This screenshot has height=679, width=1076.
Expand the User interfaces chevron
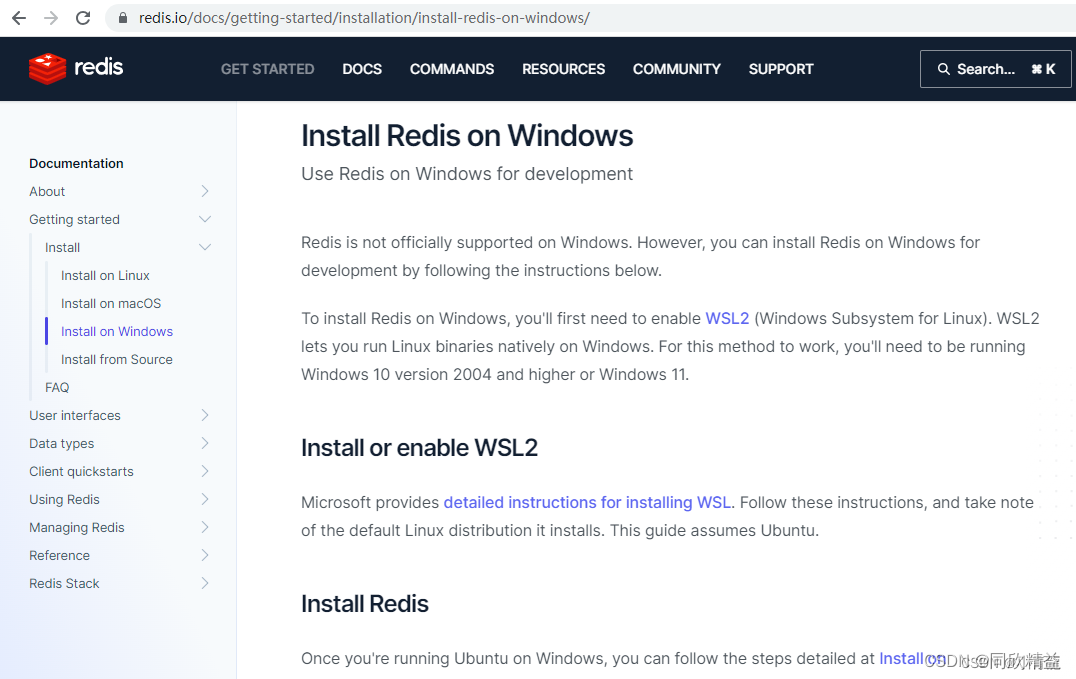tap(204, 415)
